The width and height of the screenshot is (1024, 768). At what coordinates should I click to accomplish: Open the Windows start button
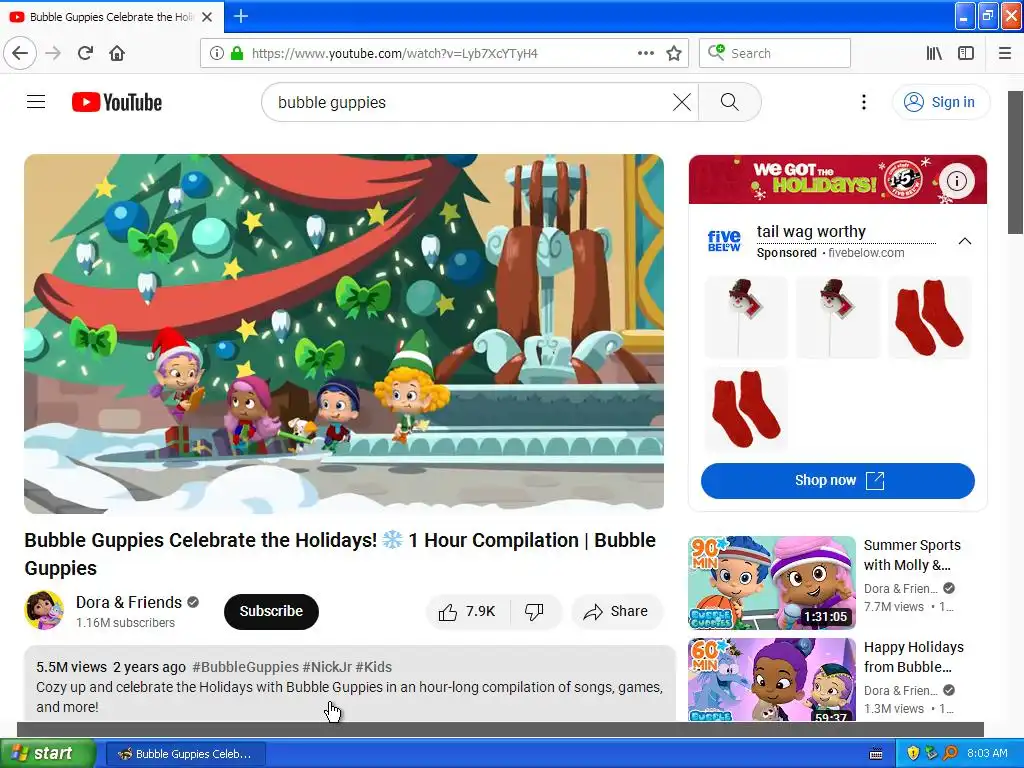pyautogui.click(x=47, y=754)
